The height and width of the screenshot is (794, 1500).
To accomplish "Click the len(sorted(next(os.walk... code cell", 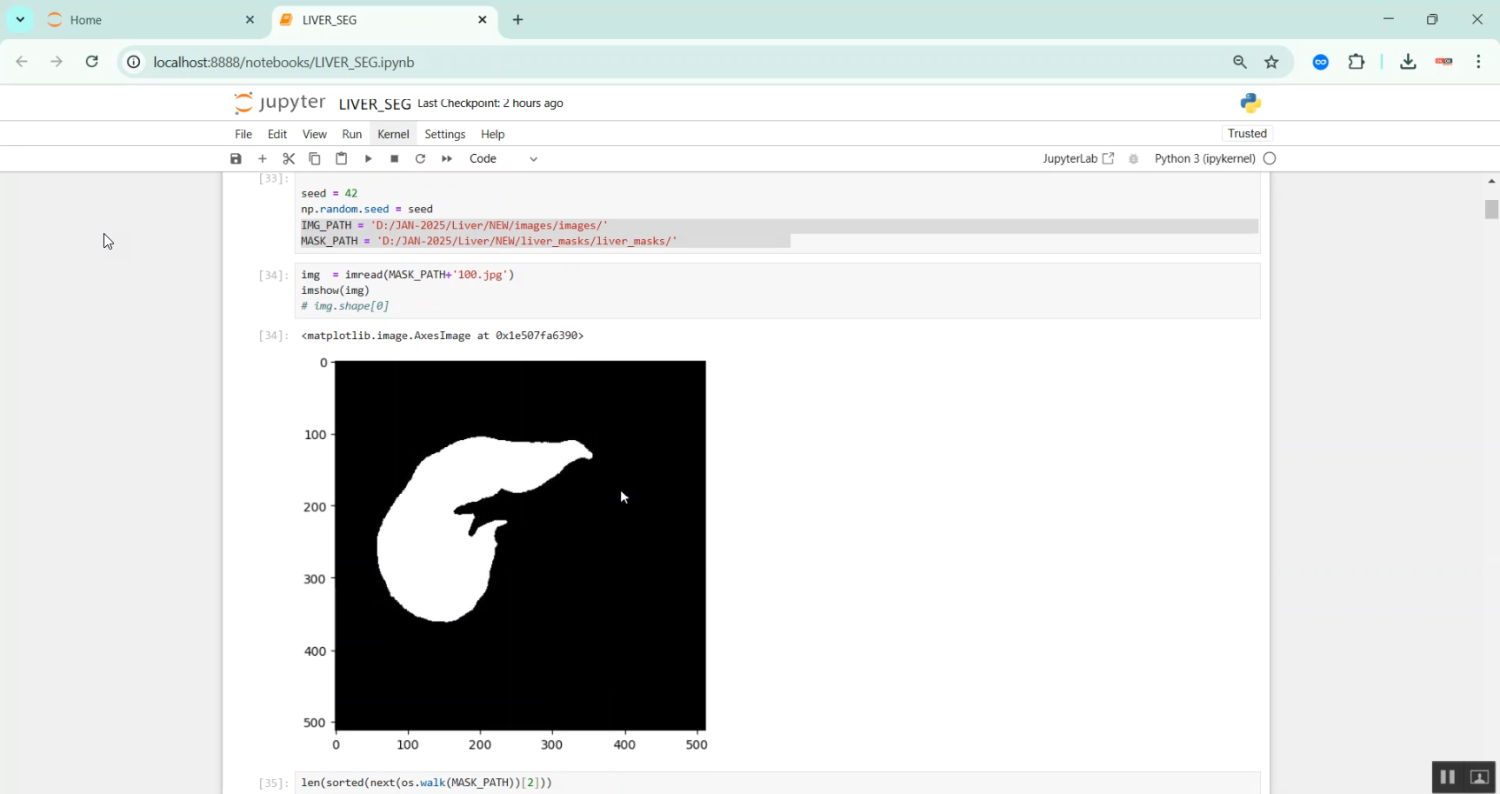I will click(x=777, y=783).
